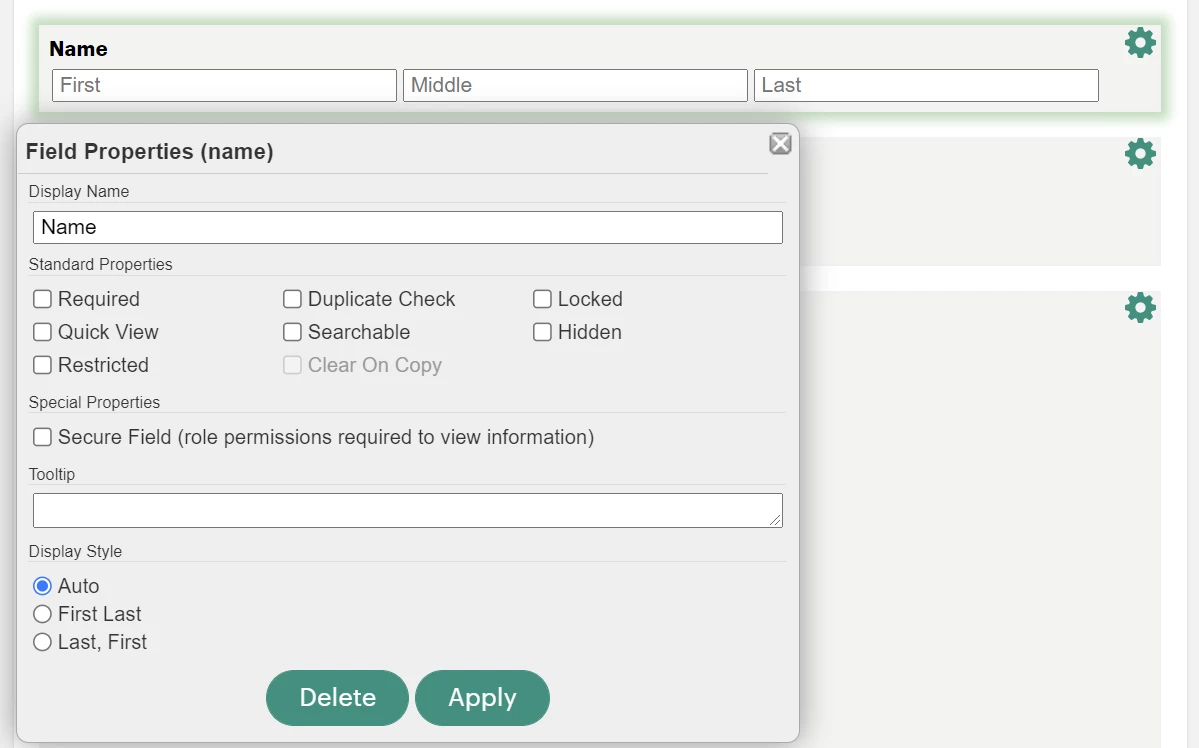This screenshot has width=1199, height=748.
Task: Enable the Secure Field checkbox
Action: pyautogui.click(x=42, y=437)
